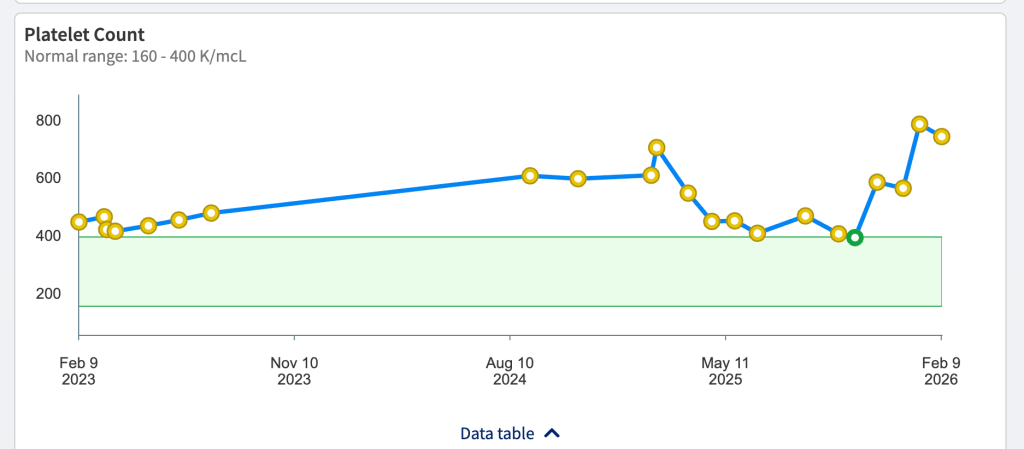Click the data point right after the 700 peak

[688, 193]
